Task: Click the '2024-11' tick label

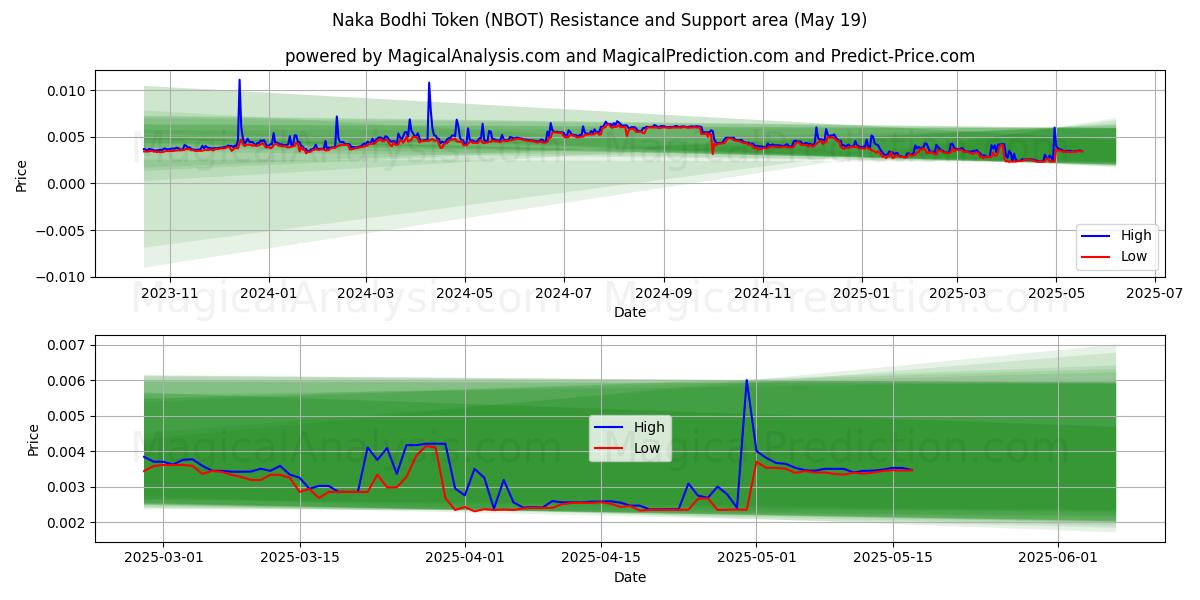Action: [763, 293]
